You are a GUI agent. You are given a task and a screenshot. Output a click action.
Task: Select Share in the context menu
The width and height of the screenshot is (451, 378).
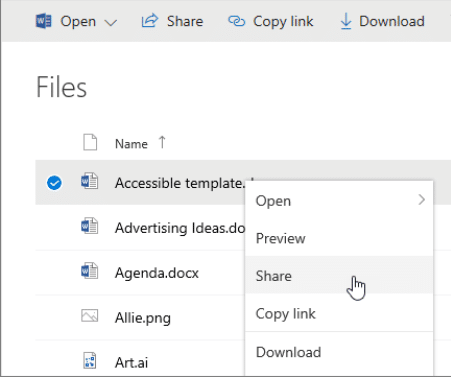(x=339, y=276)
